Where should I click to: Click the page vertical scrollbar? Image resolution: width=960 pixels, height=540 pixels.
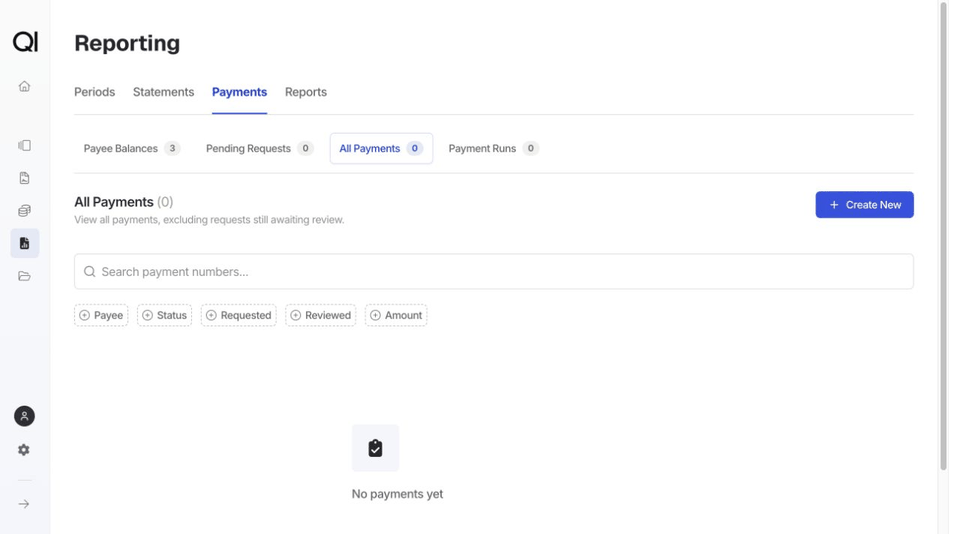coord(943,236)
